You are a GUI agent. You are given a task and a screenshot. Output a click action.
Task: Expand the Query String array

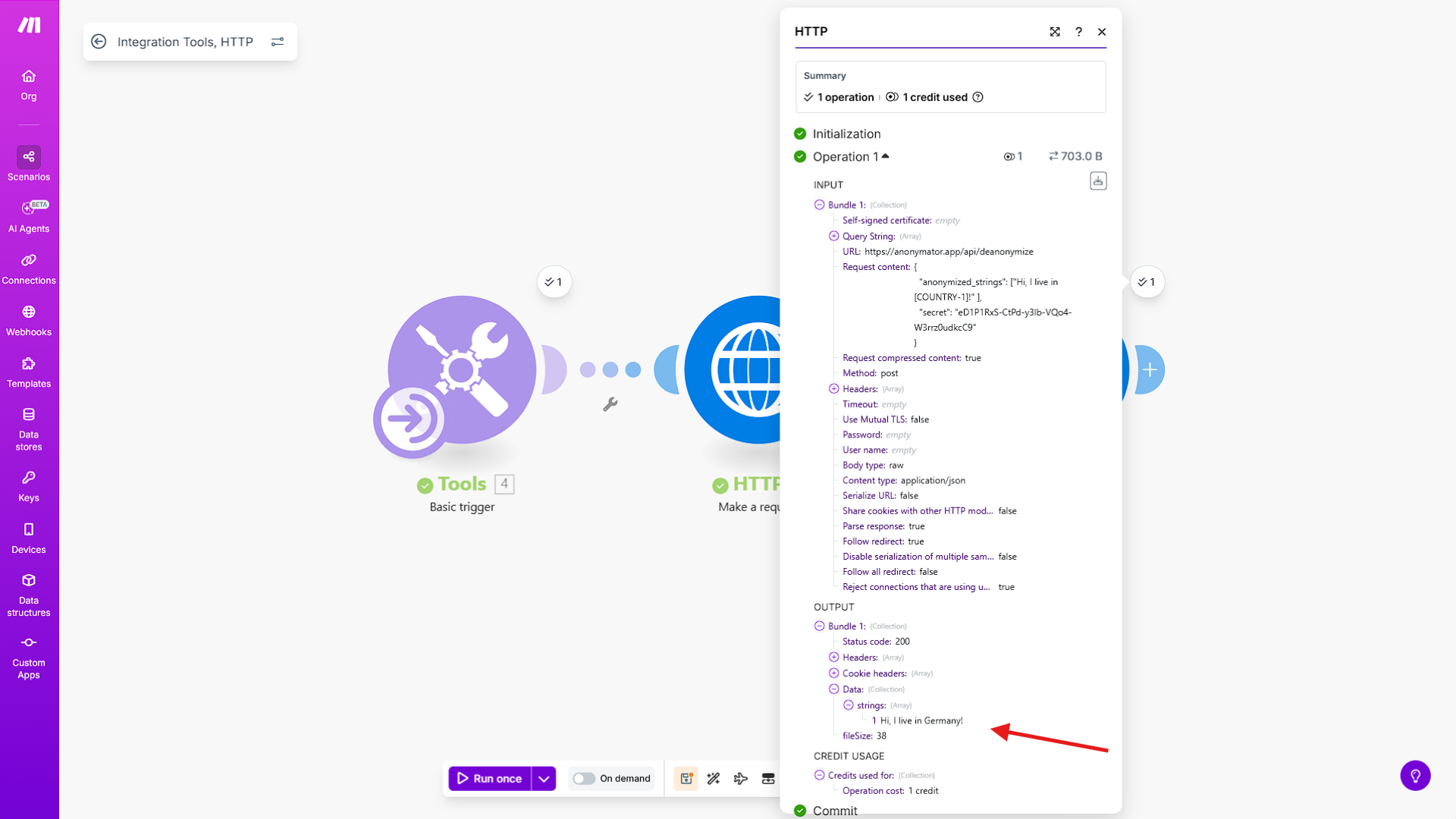pos(833,236)
